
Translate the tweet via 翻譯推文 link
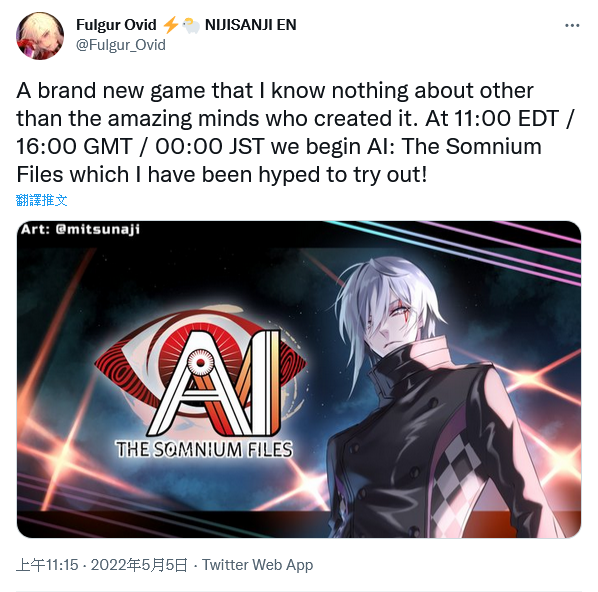(42, 200)
